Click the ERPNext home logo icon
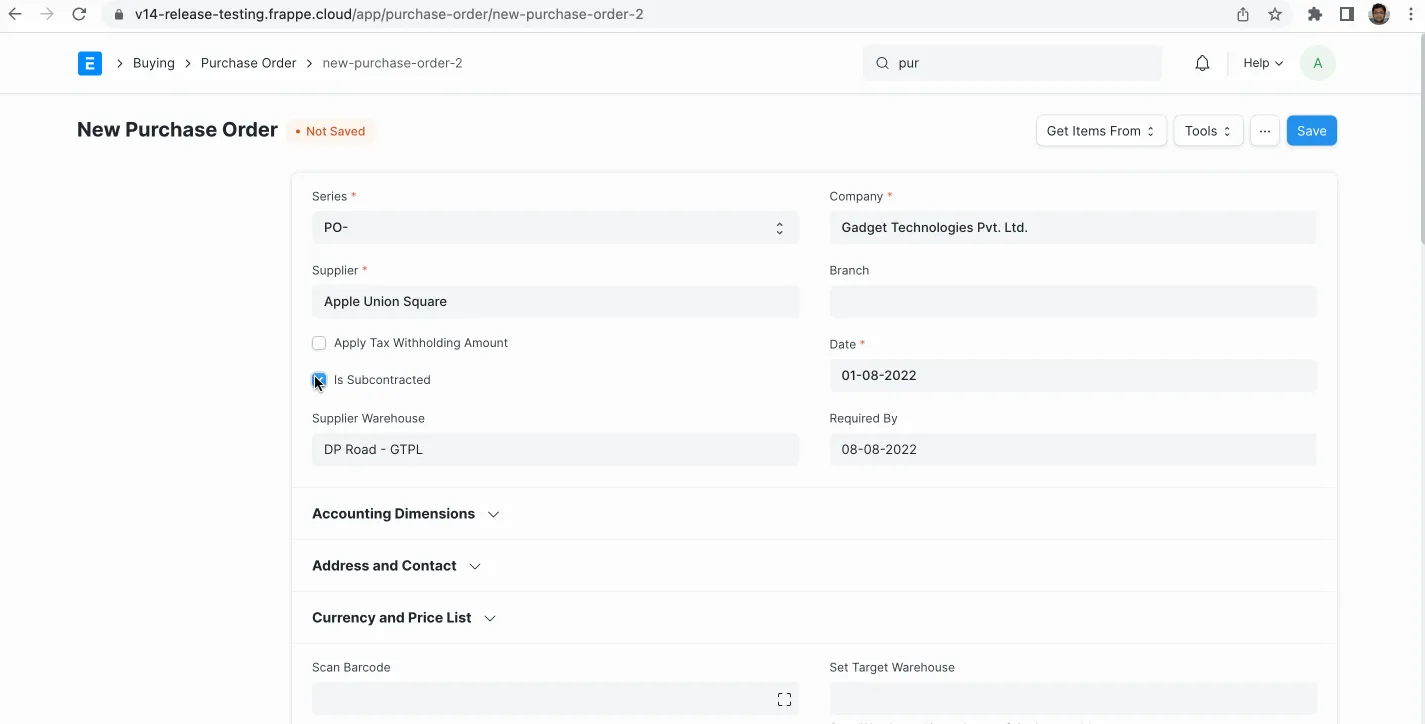1425x724 pixels. (x=90, y=63)
